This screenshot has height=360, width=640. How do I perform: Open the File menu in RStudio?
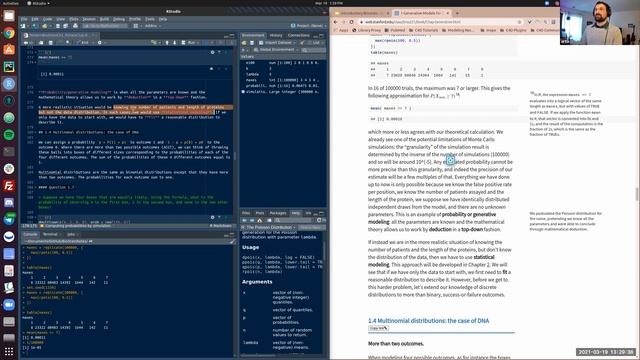click(24, 19)
